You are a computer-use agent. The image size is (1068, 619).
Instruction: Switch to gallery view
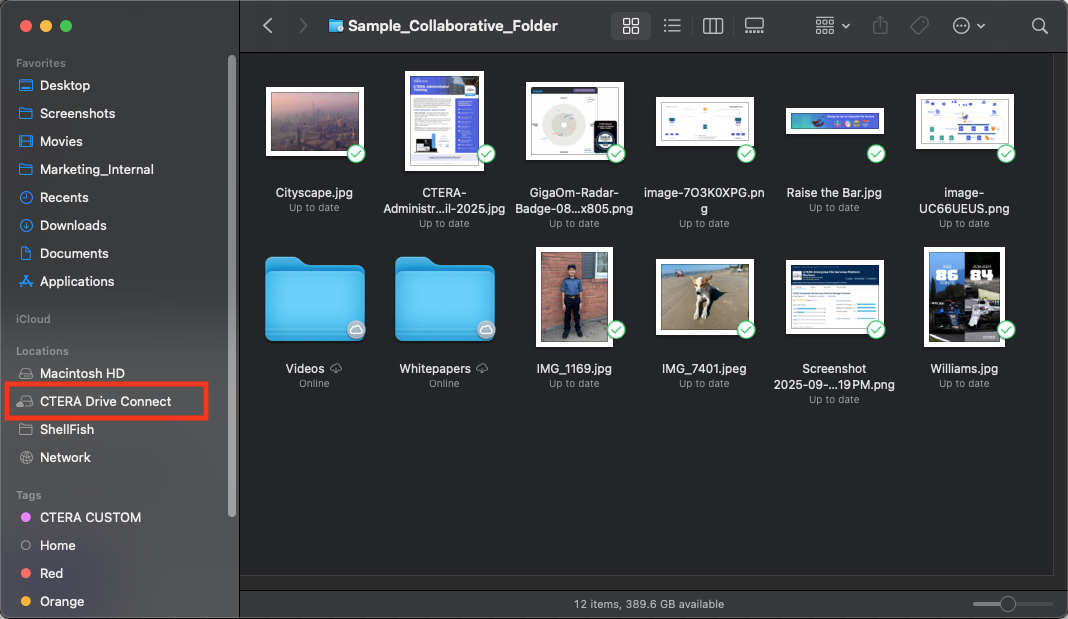tap(754, 26)
